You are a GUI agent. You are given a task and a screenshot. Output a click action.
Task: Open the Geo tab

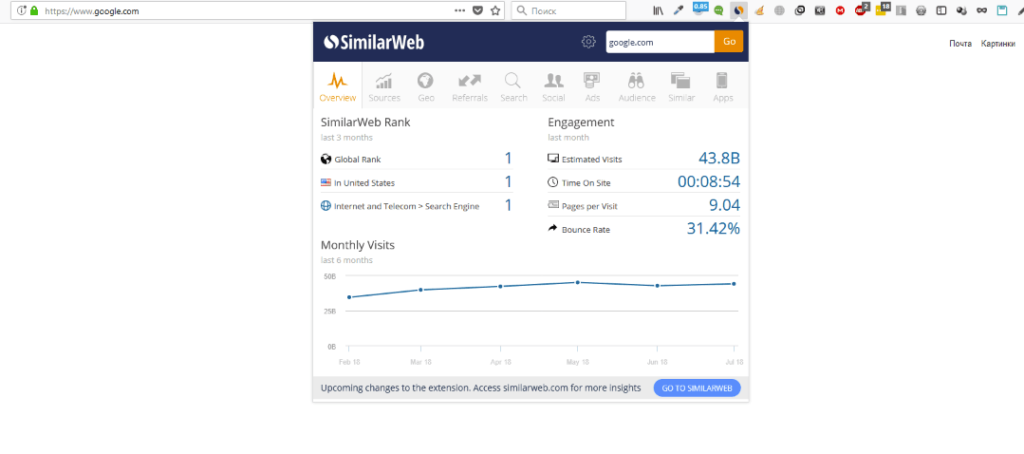[x=425, y=86]
